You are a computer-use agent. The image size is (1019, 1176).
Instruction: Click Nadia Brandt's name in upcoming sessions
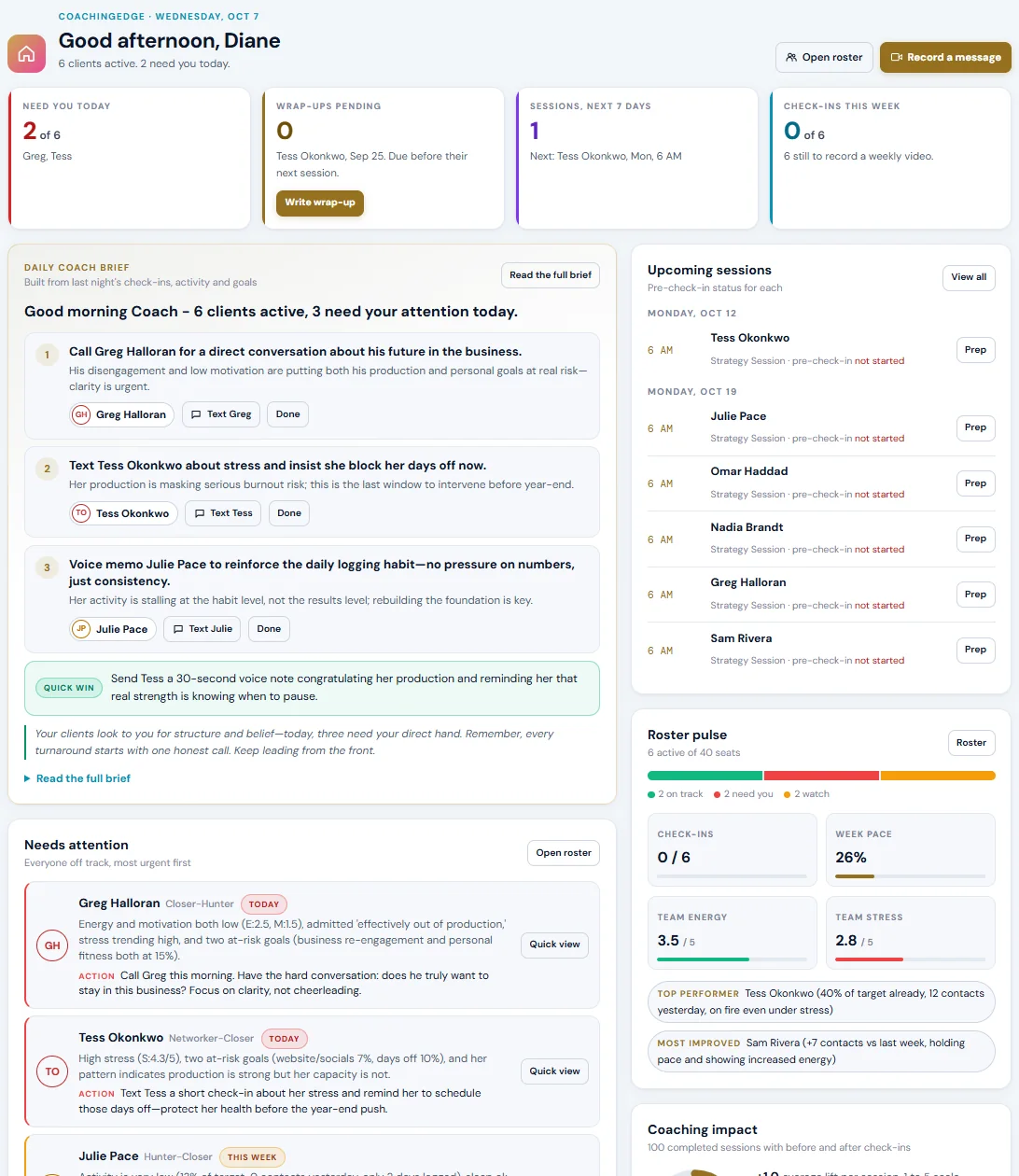point(747,527)
